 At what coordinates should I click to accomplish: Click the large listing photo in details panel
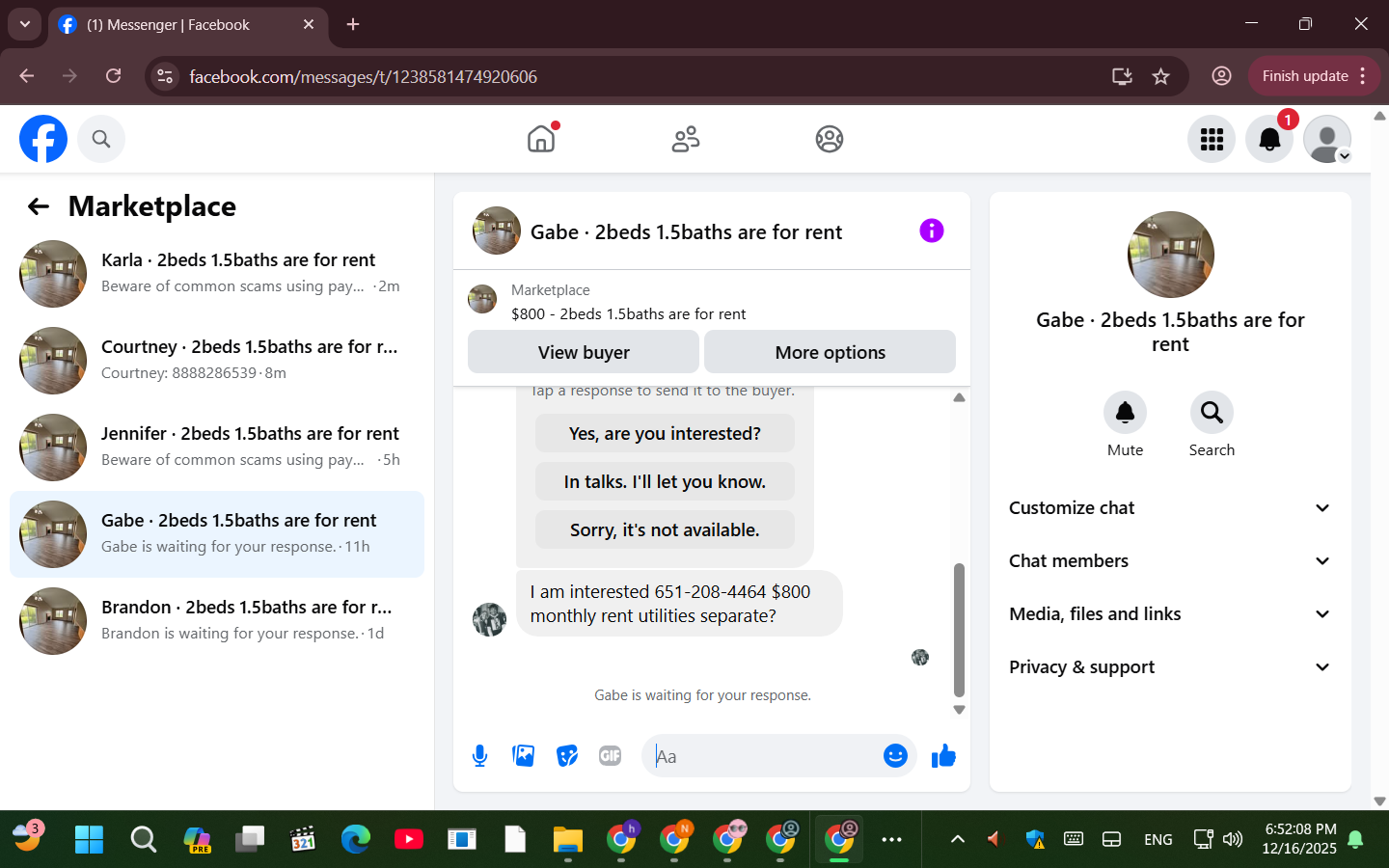pos(1170,255)
